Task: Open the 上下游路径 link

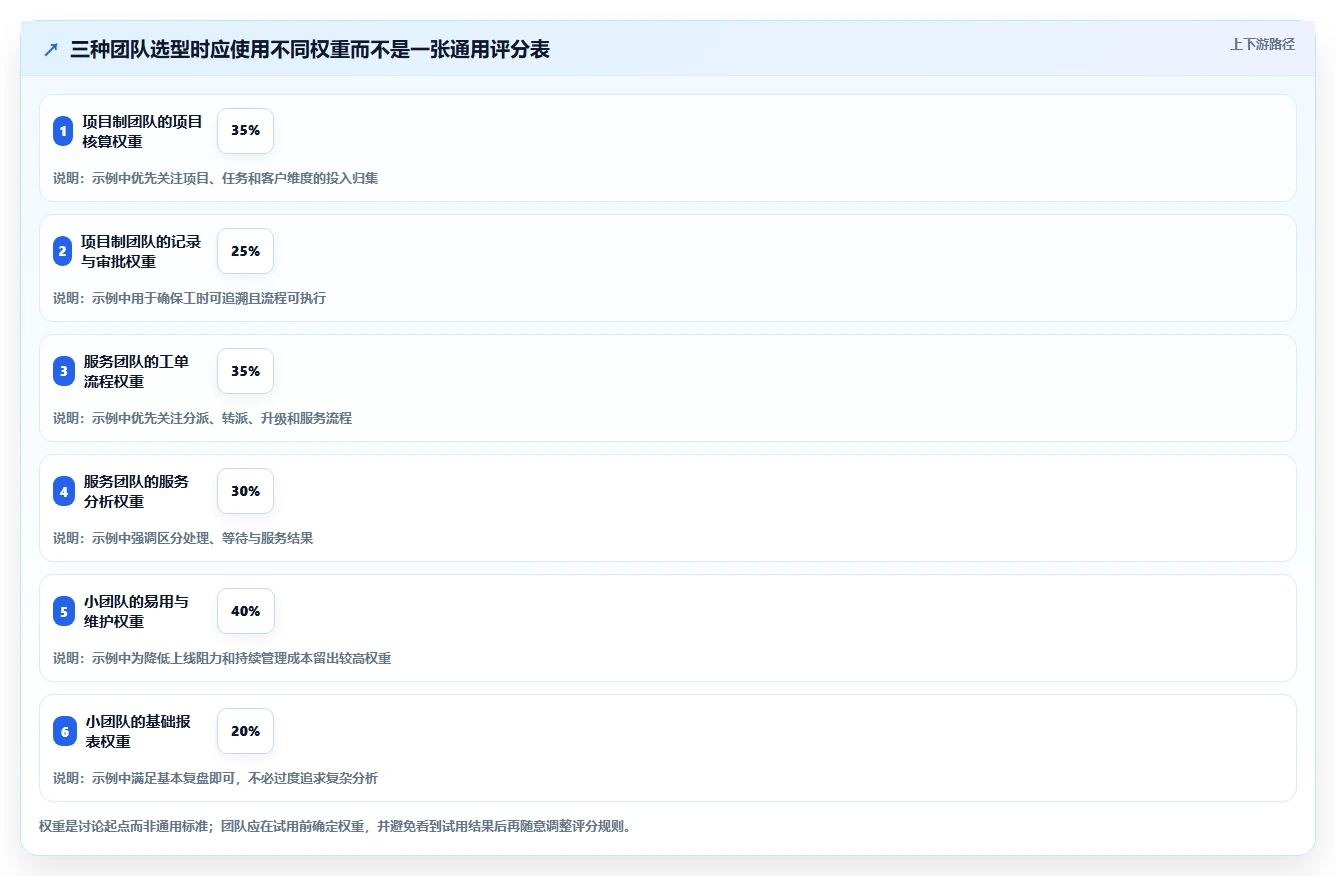Action: (x=1262, y=44)
